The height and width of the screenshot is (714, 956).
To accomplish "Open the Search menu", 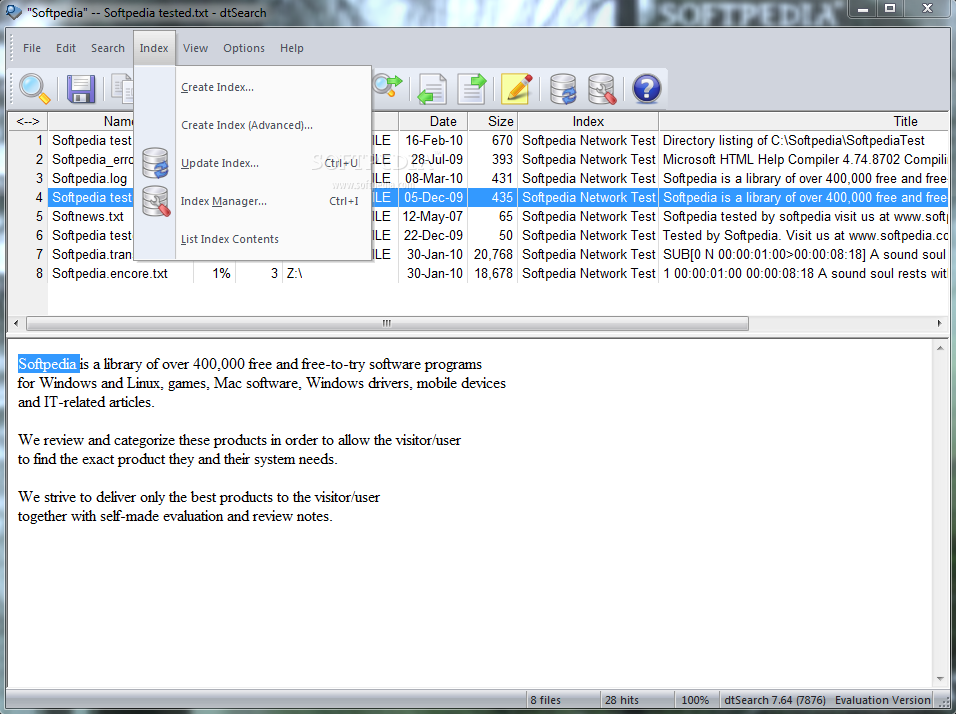I will point(108,48).
